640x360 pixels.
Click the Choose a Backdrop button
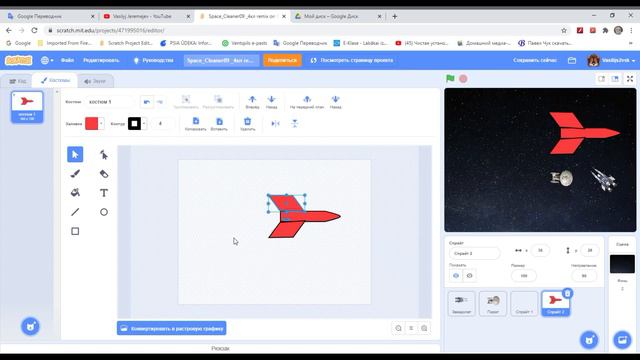(622, 340)
